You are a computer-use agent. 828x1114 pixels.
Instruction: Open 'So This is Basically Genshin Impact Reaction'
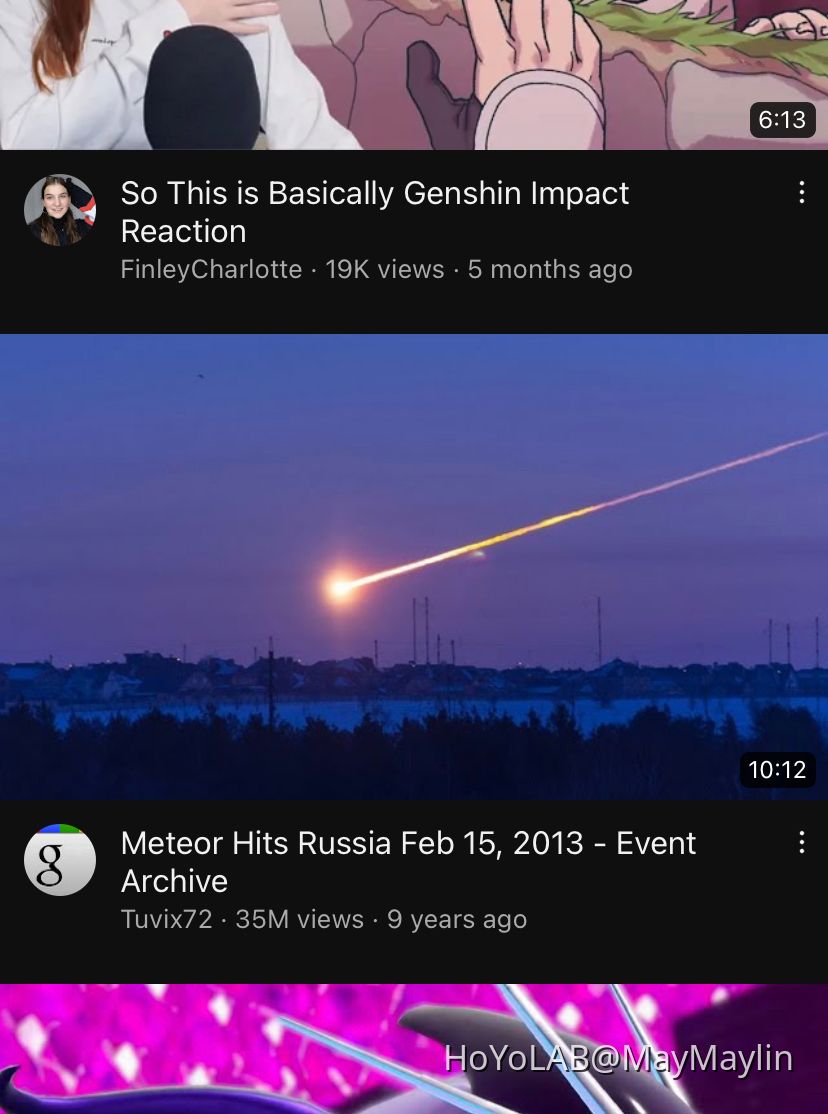point(375,210)
